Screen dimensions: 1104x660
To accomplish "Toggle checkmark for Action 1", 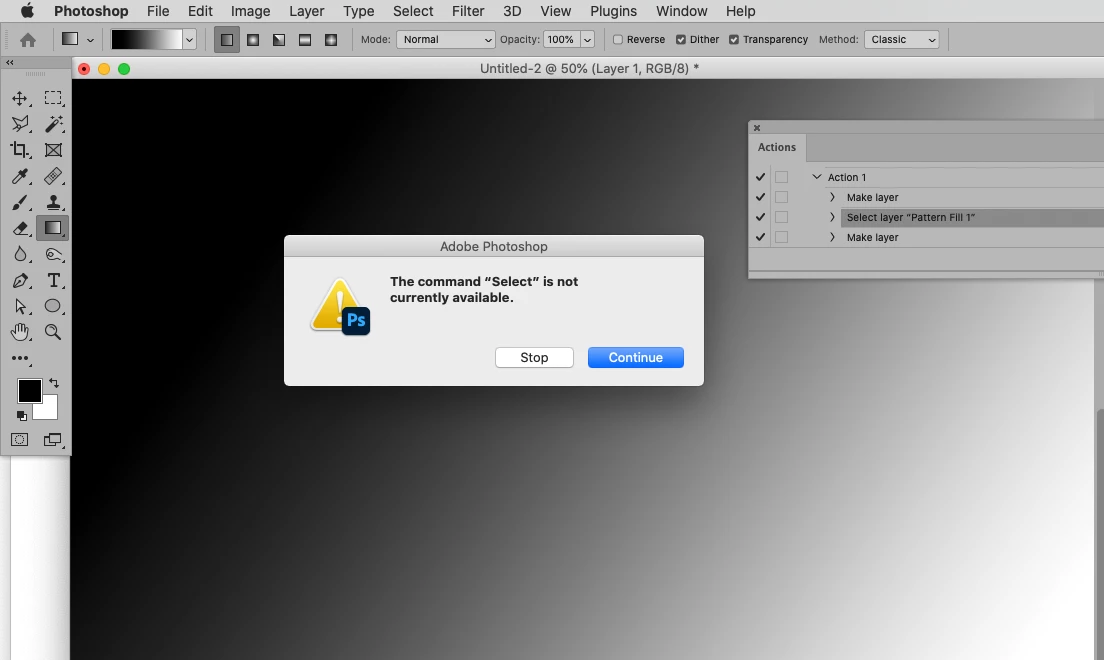I will (760, 177).
